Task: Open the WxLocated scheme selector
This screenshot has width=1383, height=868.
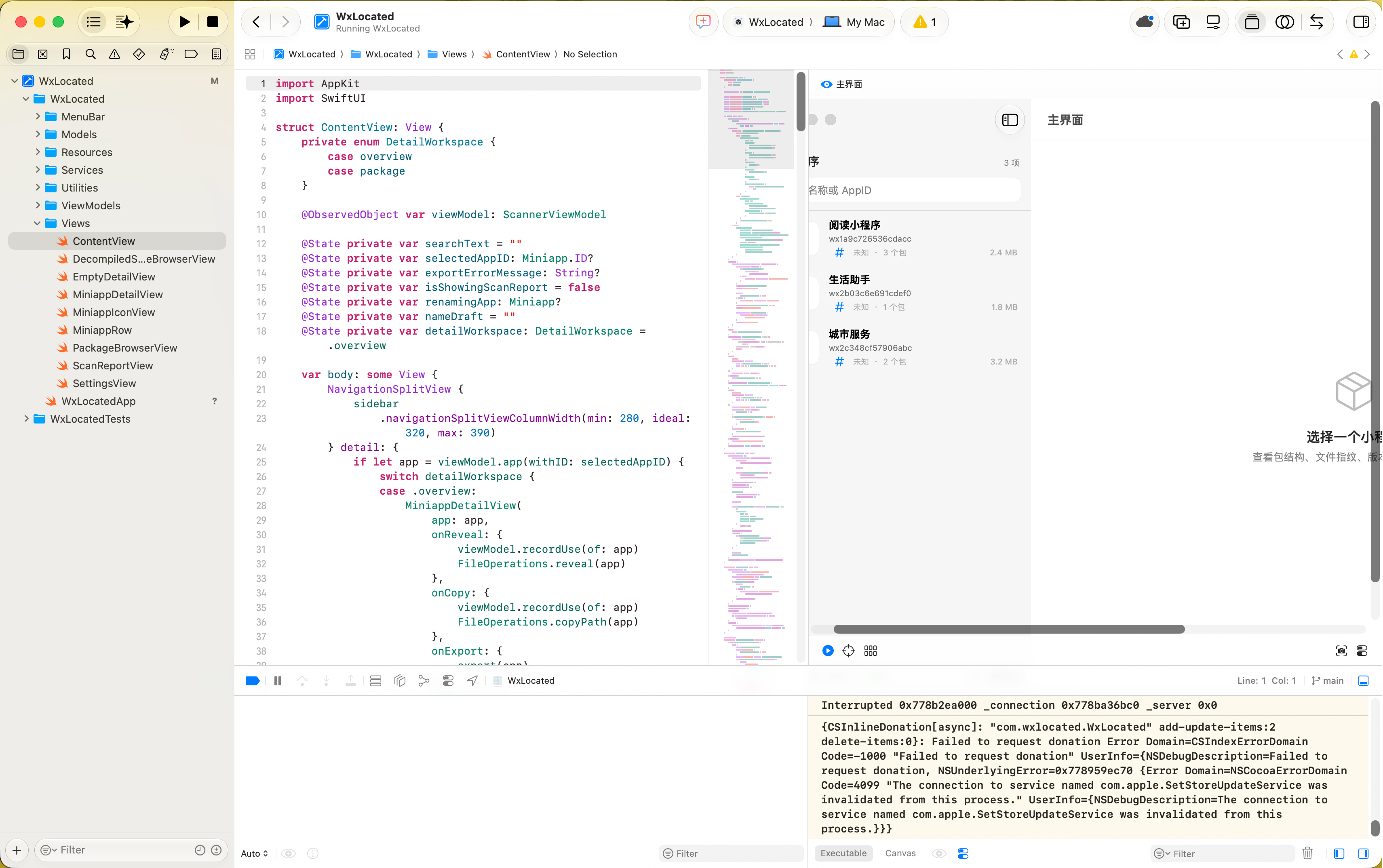Action: tap(768, 22)
